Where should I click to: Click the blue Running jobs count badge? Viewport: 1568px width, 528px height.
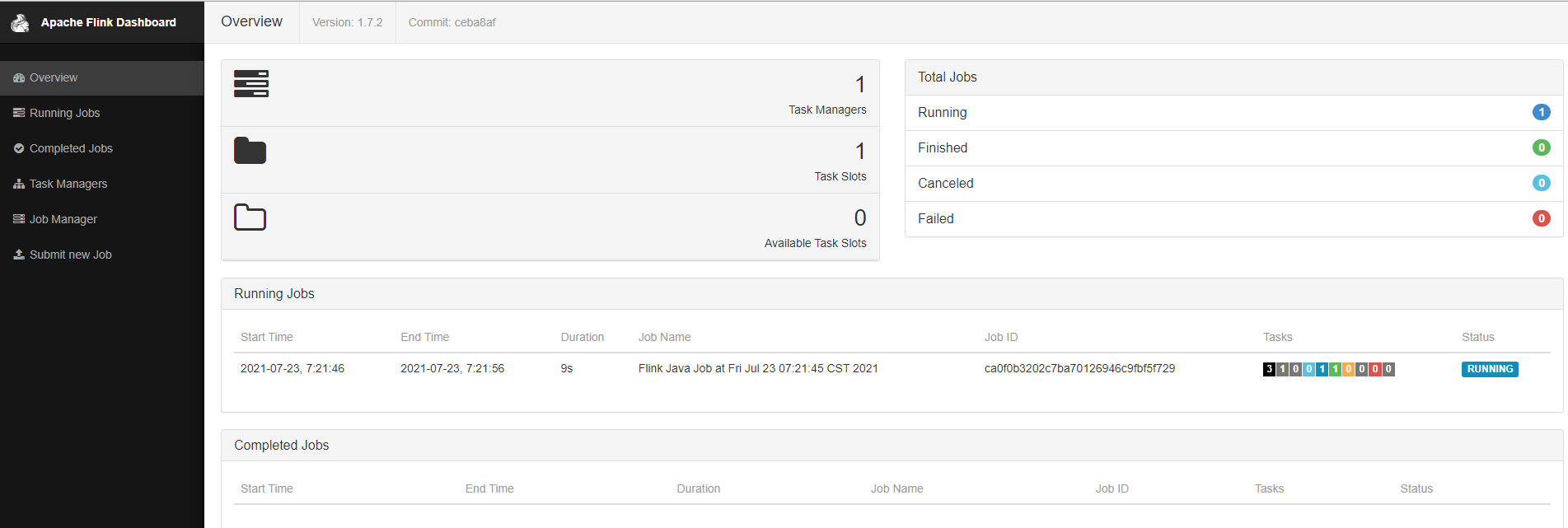[x=1541, y=112]
